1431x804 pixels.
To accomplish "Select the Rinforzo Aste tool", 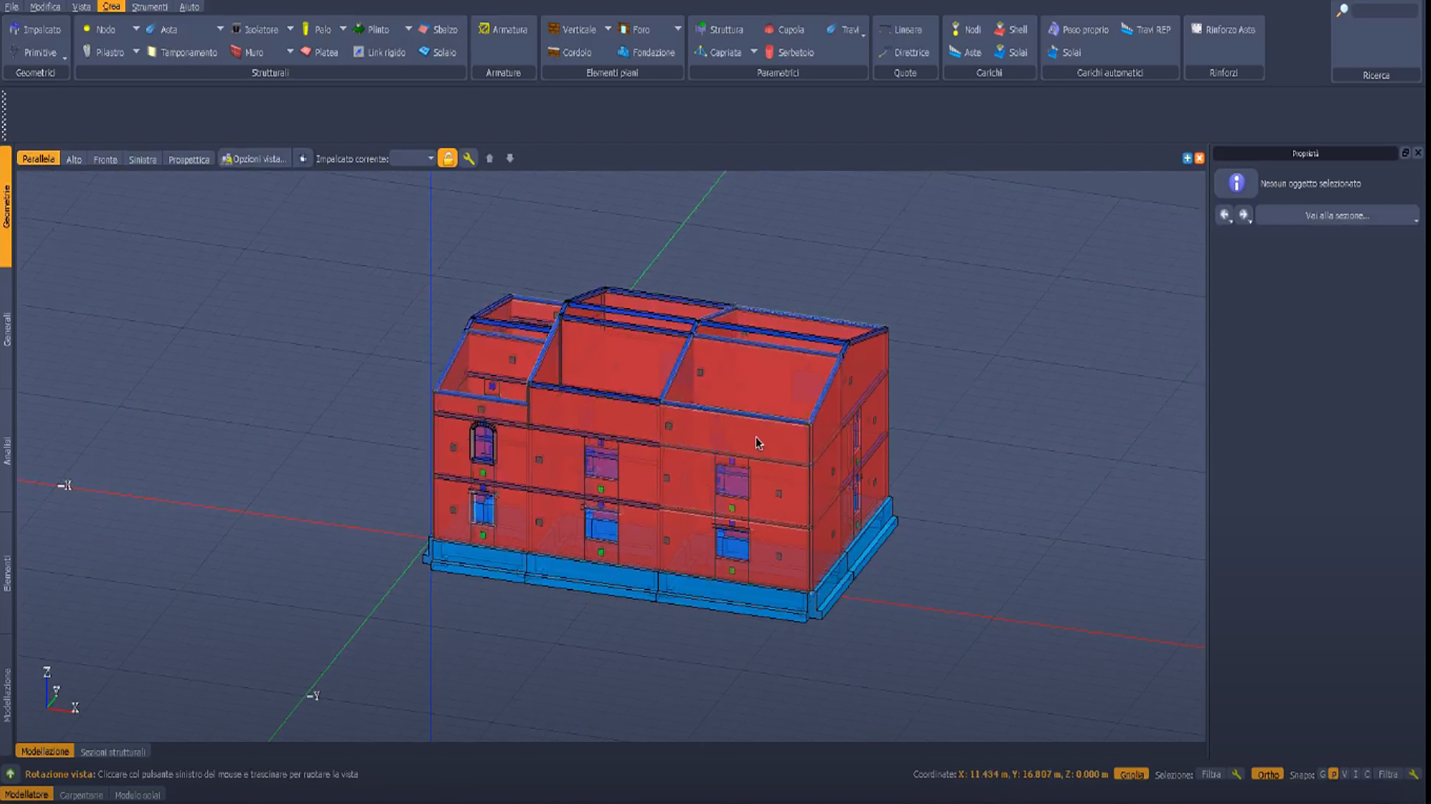I will tap(1223, 30).
